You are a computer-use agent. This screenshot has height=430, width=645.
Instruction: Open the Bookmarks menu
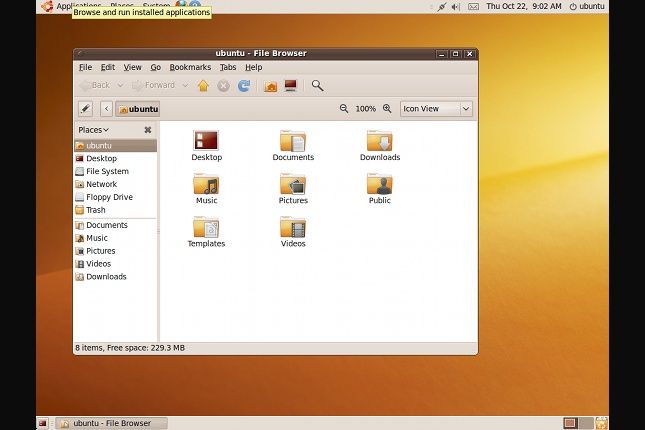pyautogui.click(x=190, y=67)
